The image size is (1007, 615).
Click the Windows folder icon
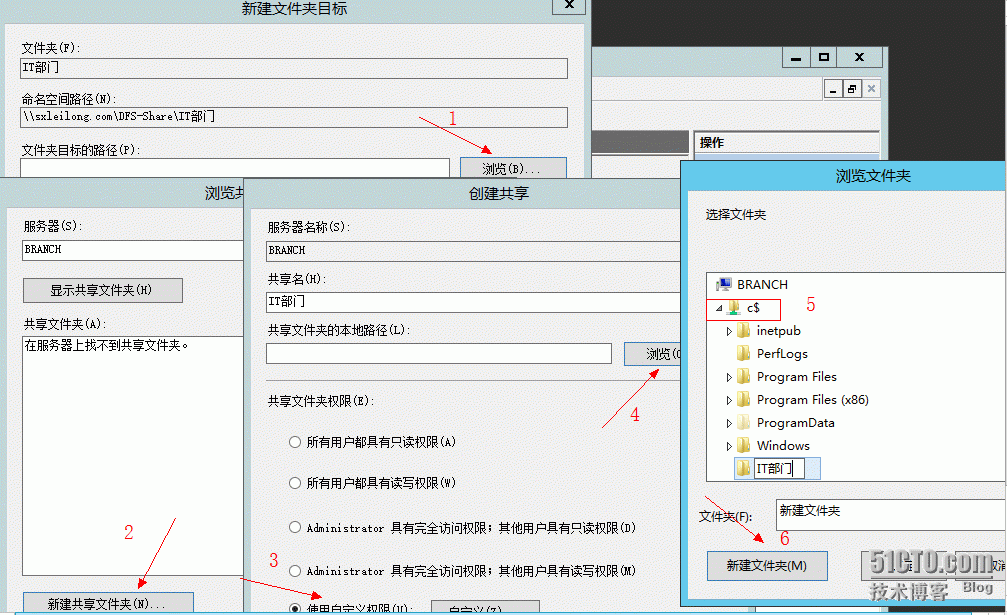coord(743,445)
